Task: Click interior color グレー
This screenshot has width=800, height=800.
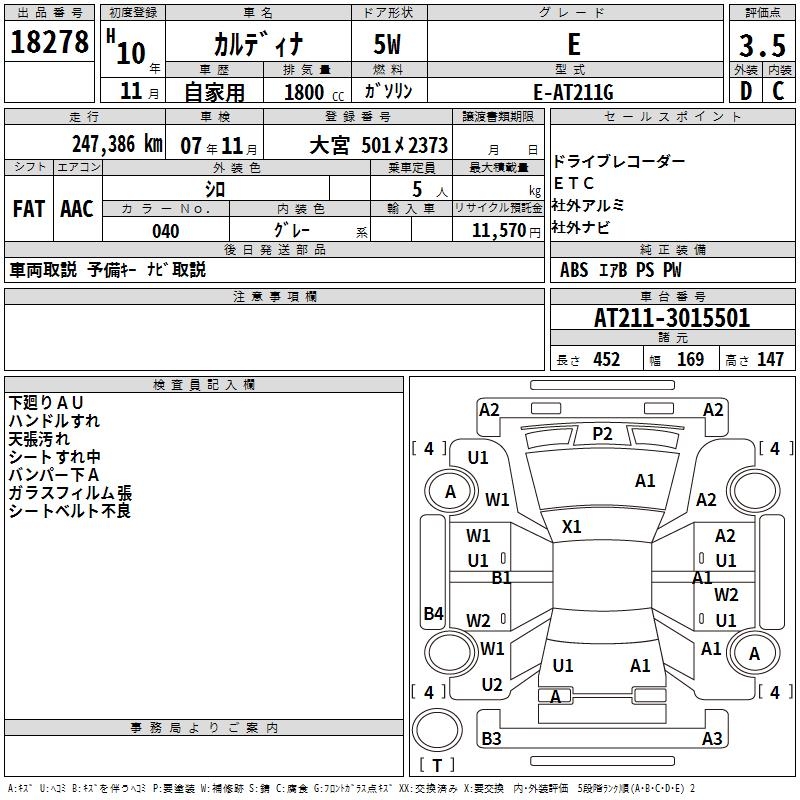Action: coord(292,230)
